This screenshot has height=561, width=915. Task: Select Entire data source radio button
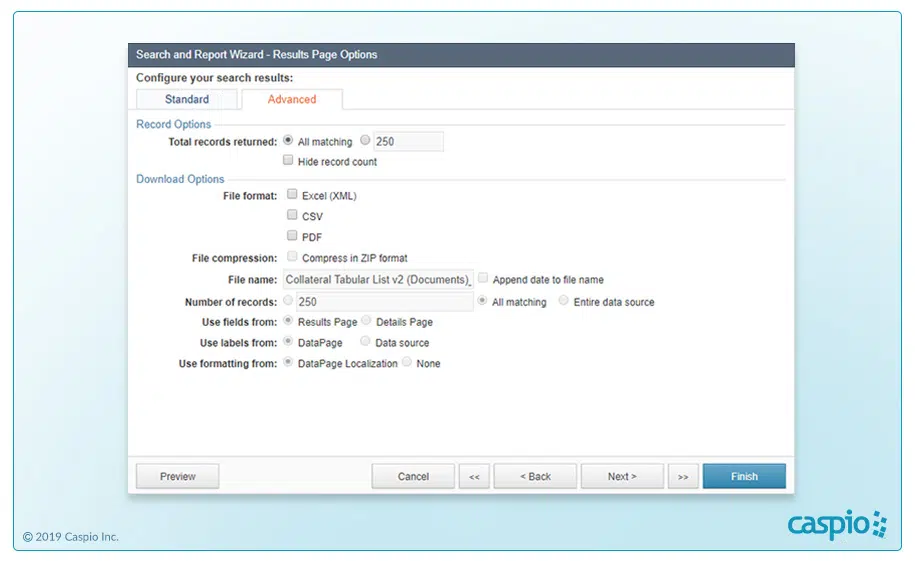tap(564, 301)
